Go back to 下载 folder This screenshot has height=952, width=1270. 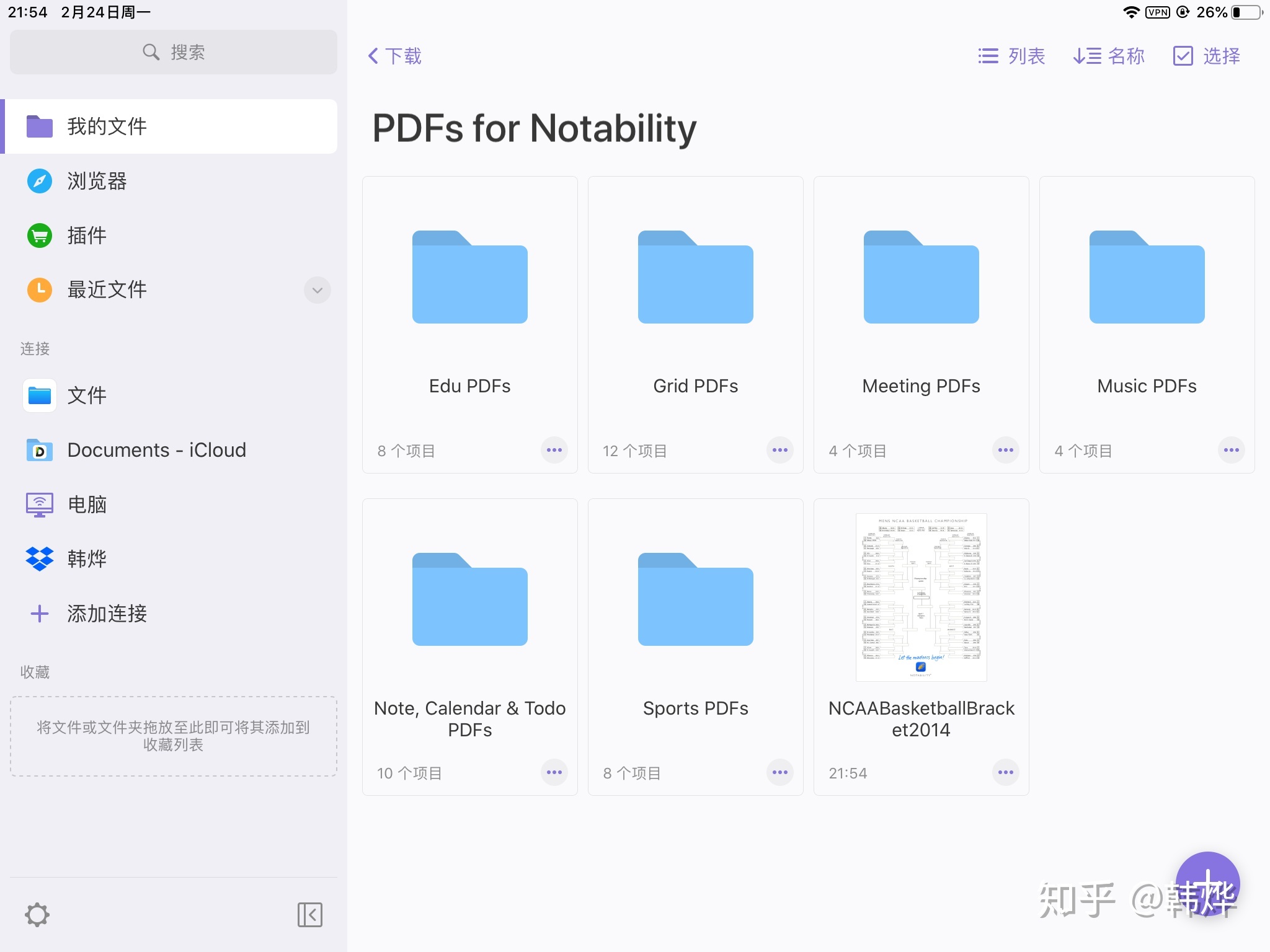click(394, 56)
